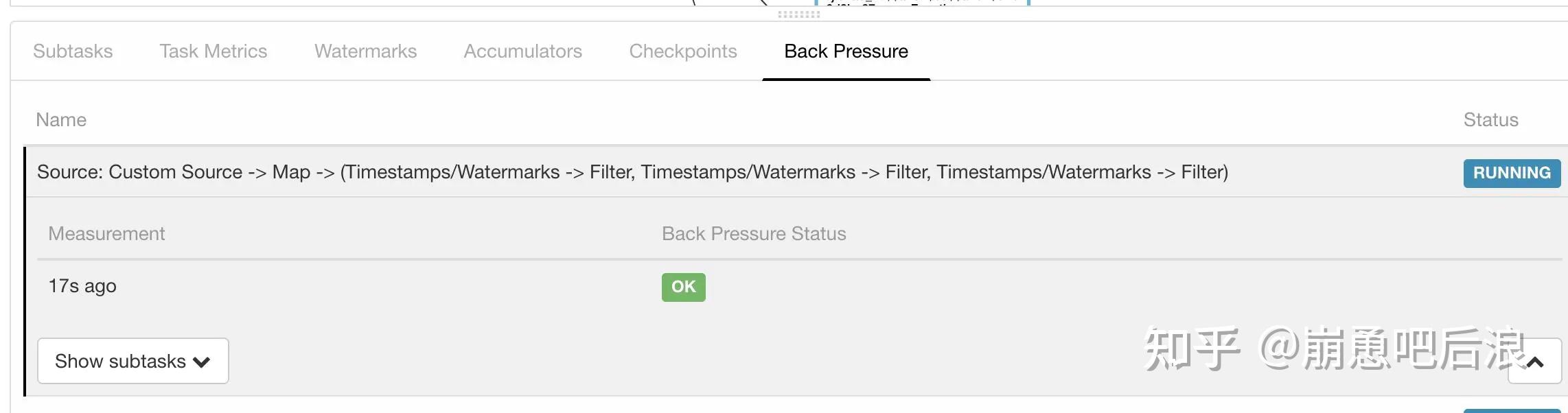Grab the dotted panel resize handle
Viewport: 1568px width, 413px height.
(x=798, y=14)
